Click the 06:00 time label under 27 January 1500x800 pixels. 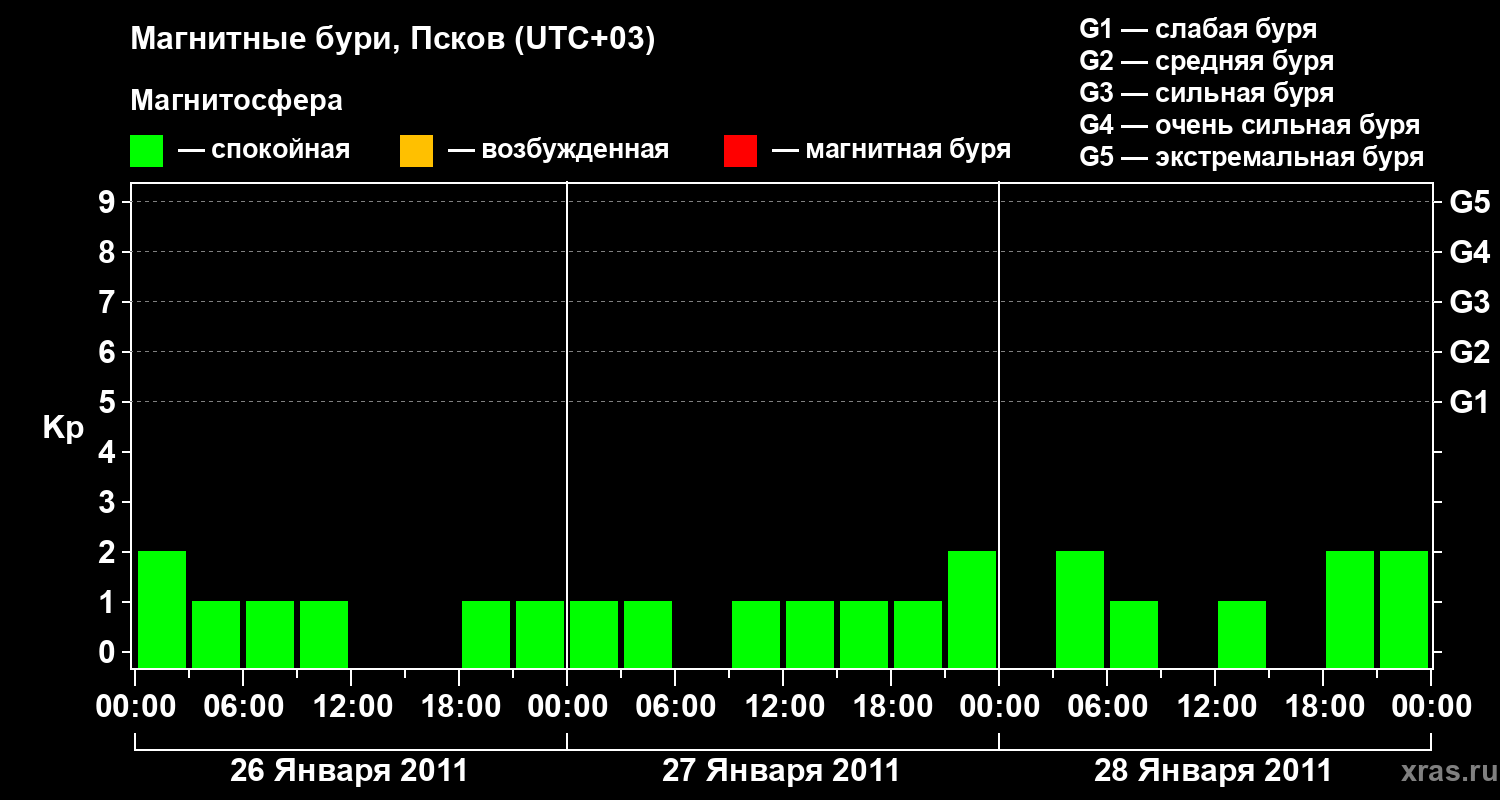pyautogui.click(x=675, y=707)
